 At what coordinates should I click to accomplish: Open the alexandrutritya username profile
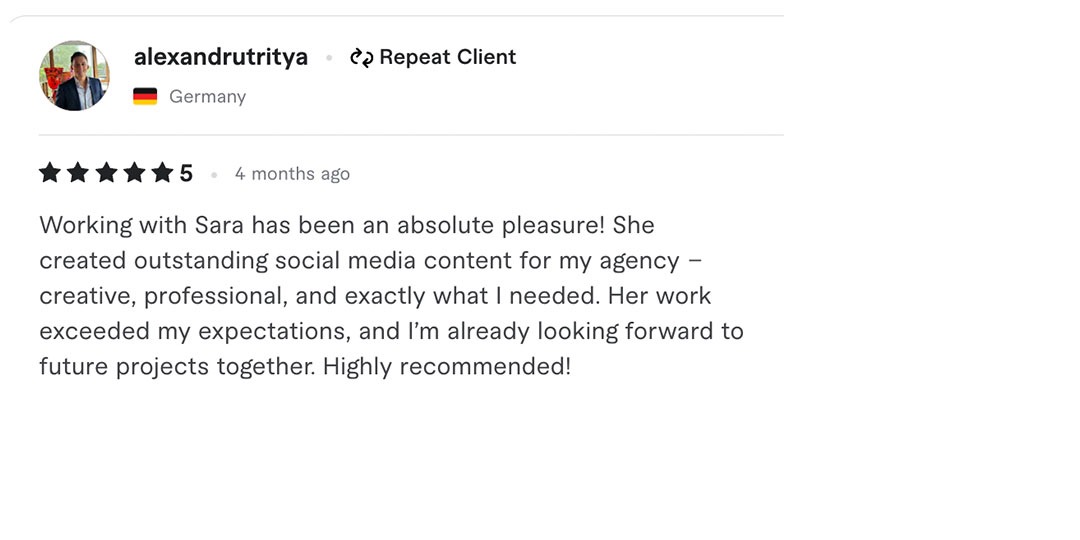pos(221,58)
